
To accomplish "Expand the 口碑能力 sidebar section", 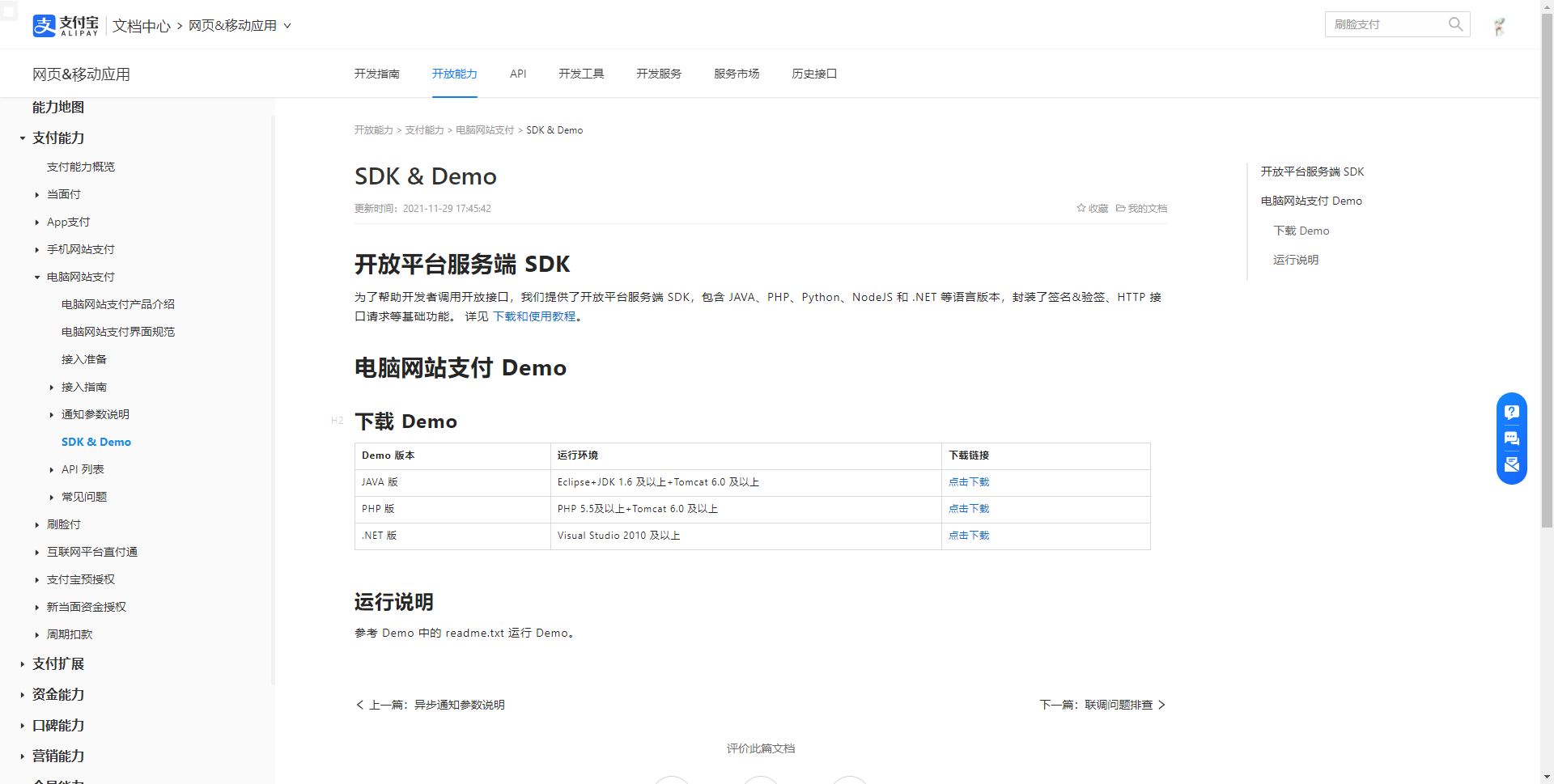I will (x=23, y=726).
